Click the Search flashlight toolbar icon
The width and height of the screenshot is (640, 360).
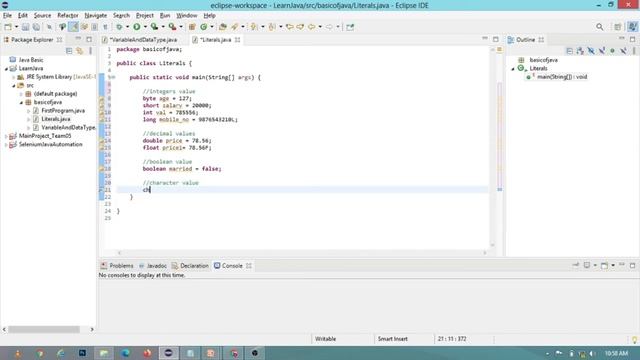[x=235, y=27]
